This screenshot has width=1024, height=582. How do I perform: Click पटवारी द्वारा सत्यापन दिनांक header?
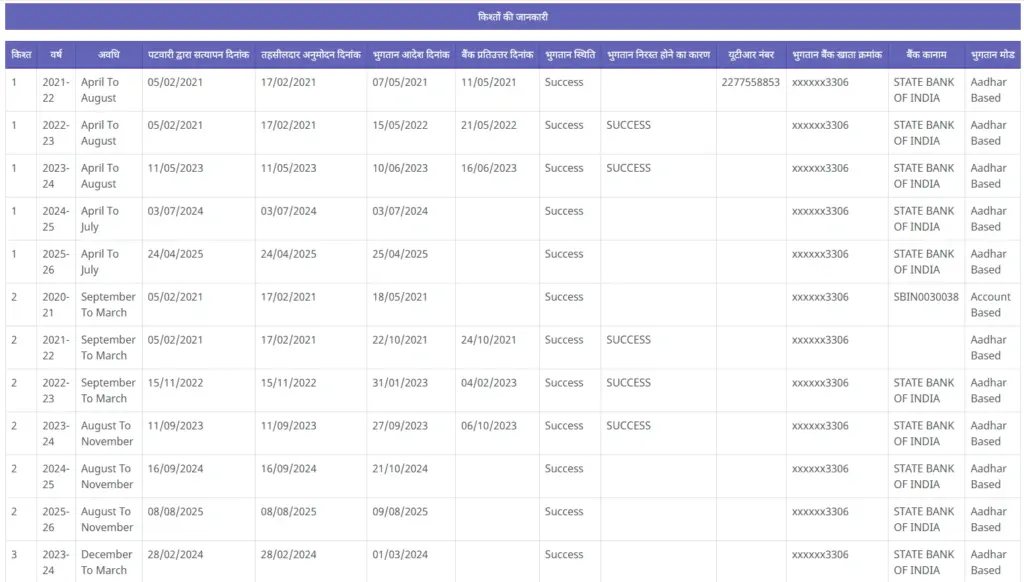[x=199, y=55]
